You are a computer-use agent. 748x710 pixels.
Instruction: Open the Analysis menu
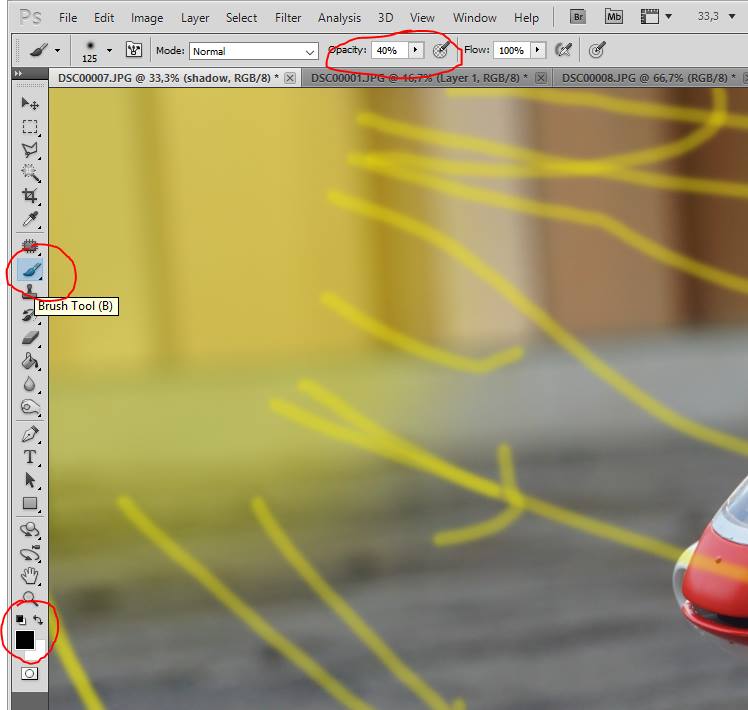pyautogui.click(x=339, y=18)
